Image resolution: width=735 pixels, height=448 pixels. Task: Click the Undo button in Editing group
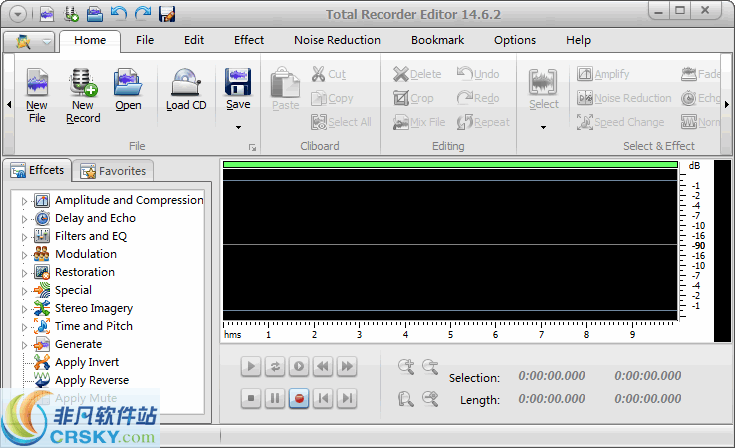point(478,74)
